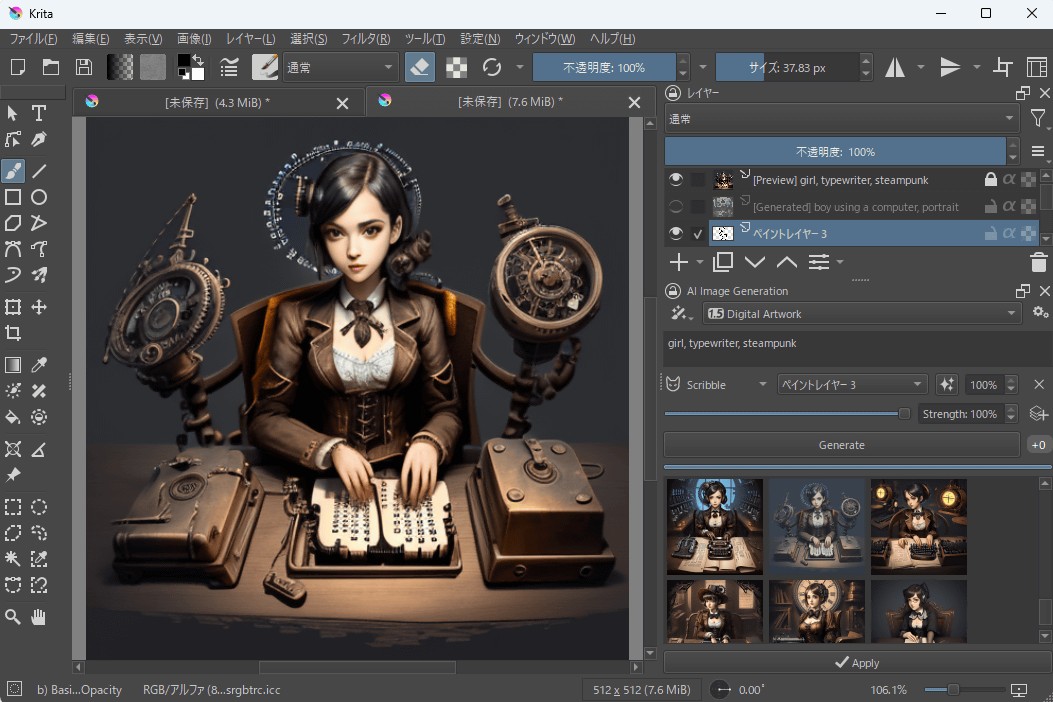Expand the Scribble control type dropdown

click(717, 385)
